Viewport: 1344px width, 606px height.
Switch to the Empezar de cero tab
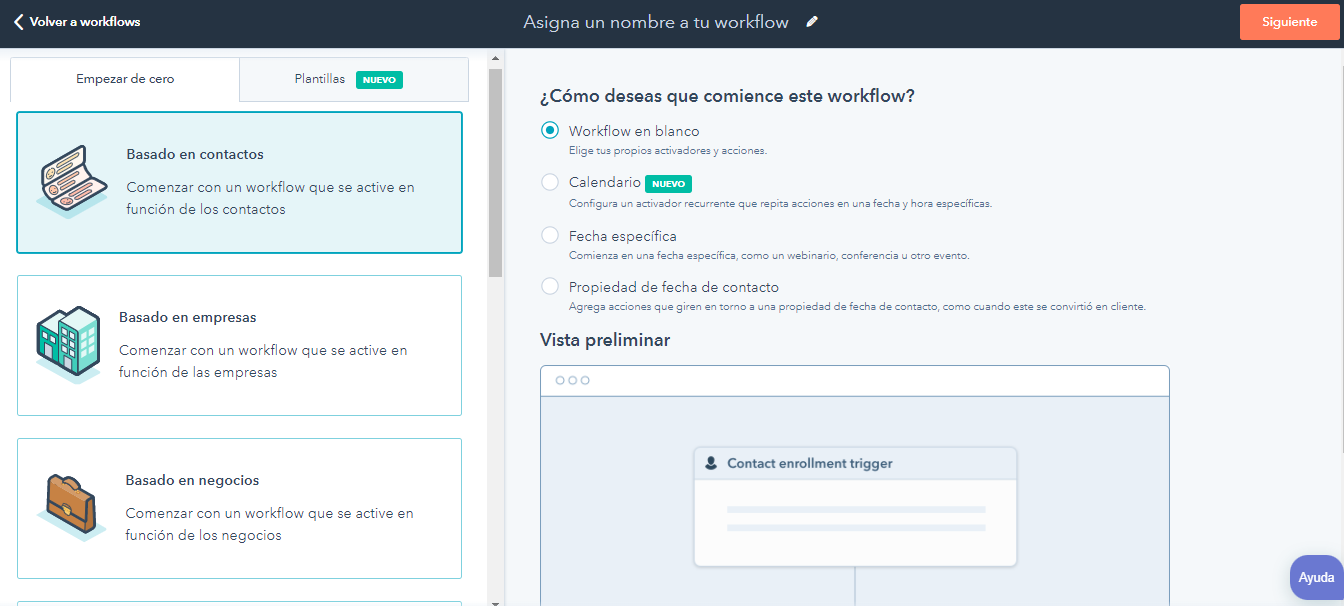click(125, 79)
